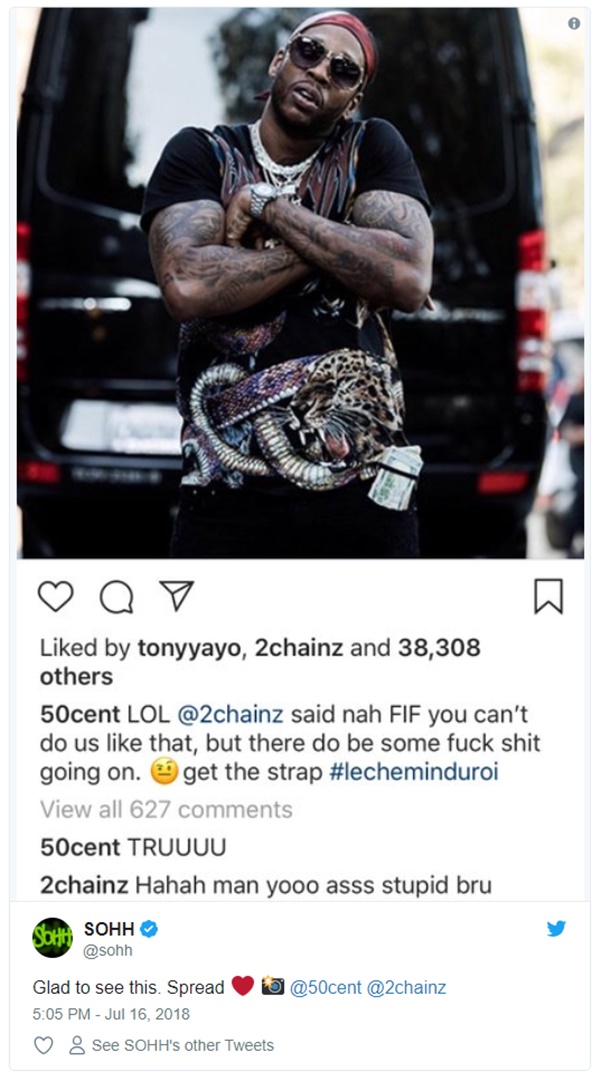Click the embedded rapper photo

[x=300, y=283]
